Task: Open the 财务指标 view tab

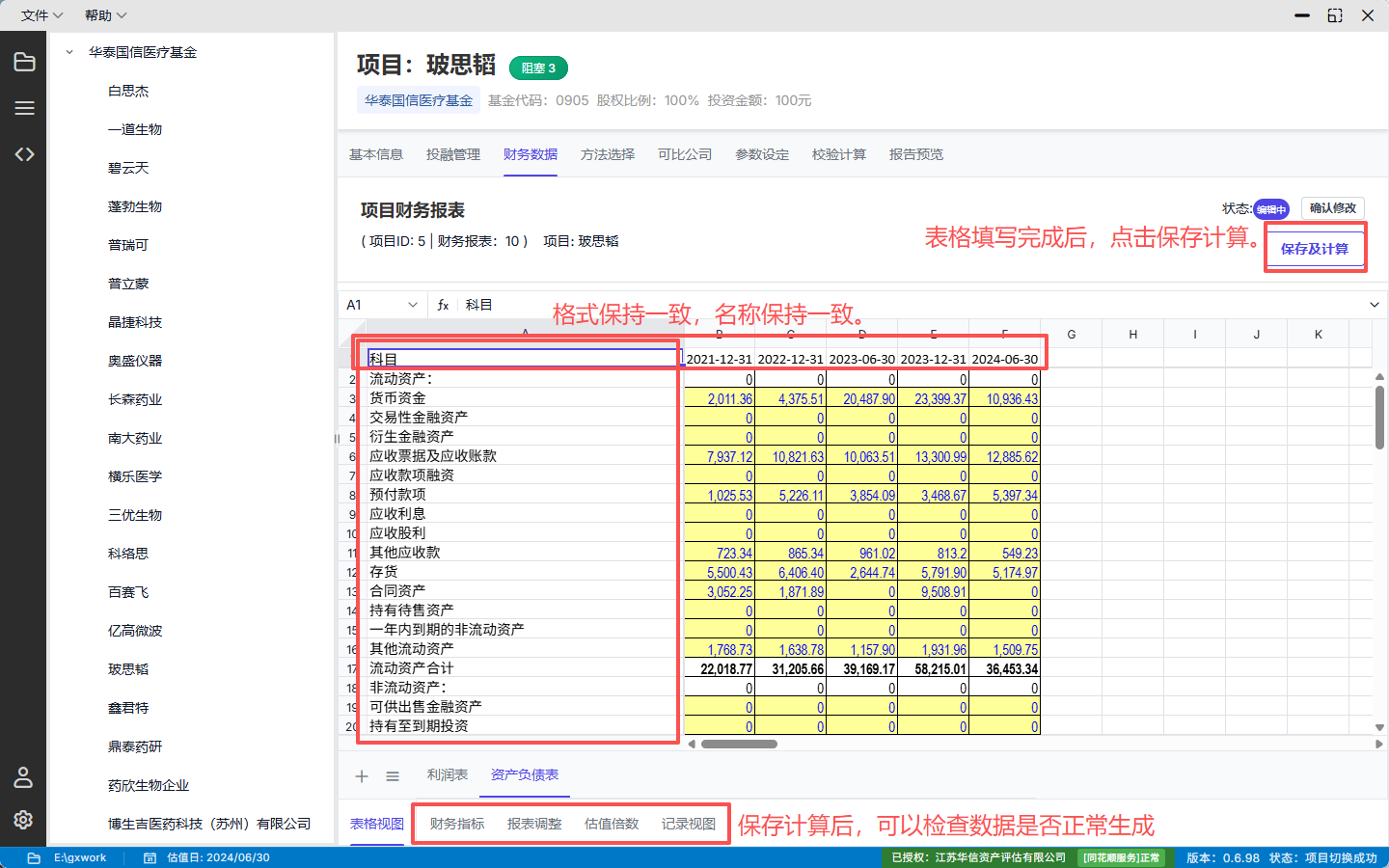Action: tap(457, 824)
